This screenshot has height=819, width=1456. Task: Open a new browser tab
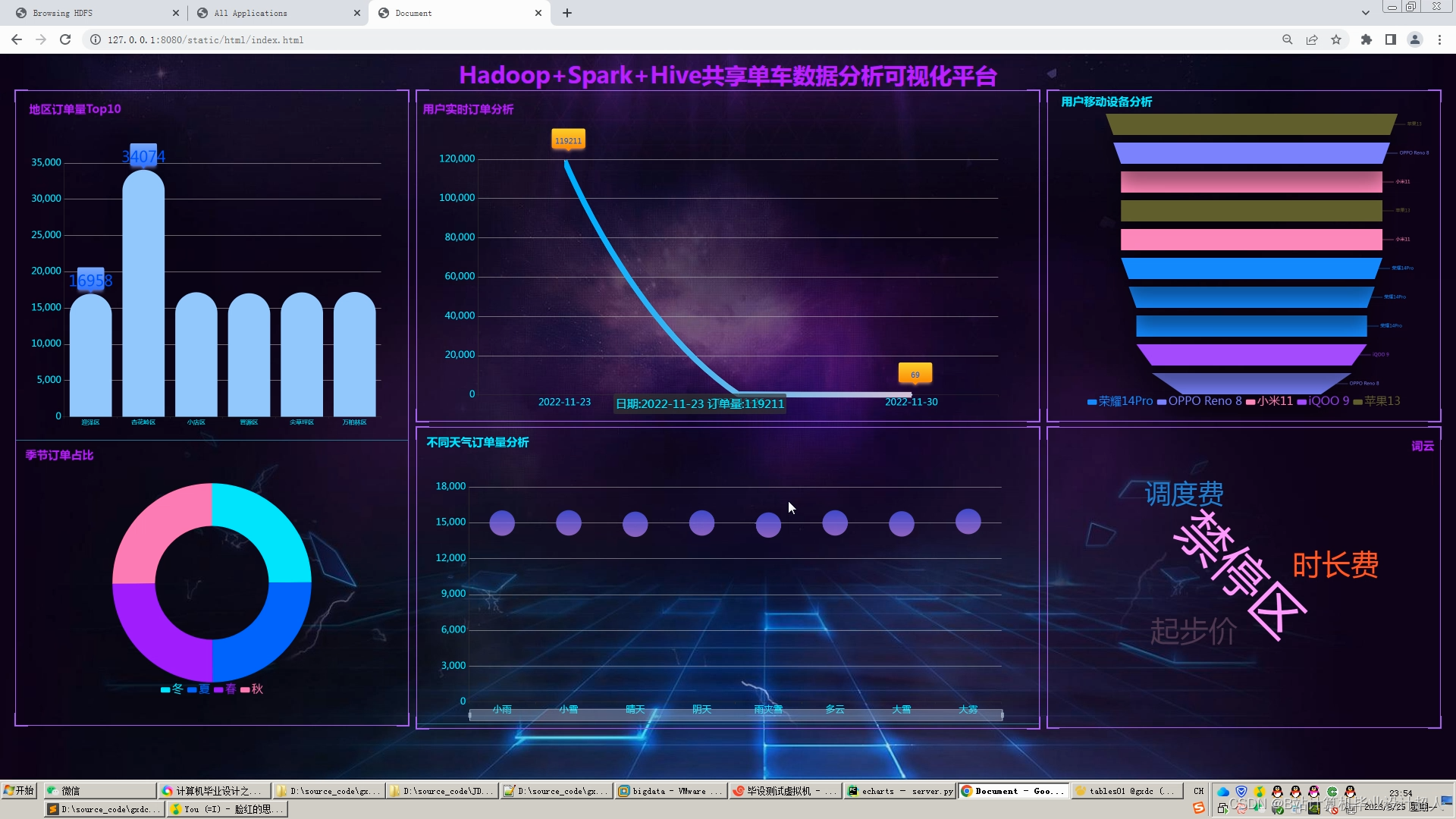point(566,13)
